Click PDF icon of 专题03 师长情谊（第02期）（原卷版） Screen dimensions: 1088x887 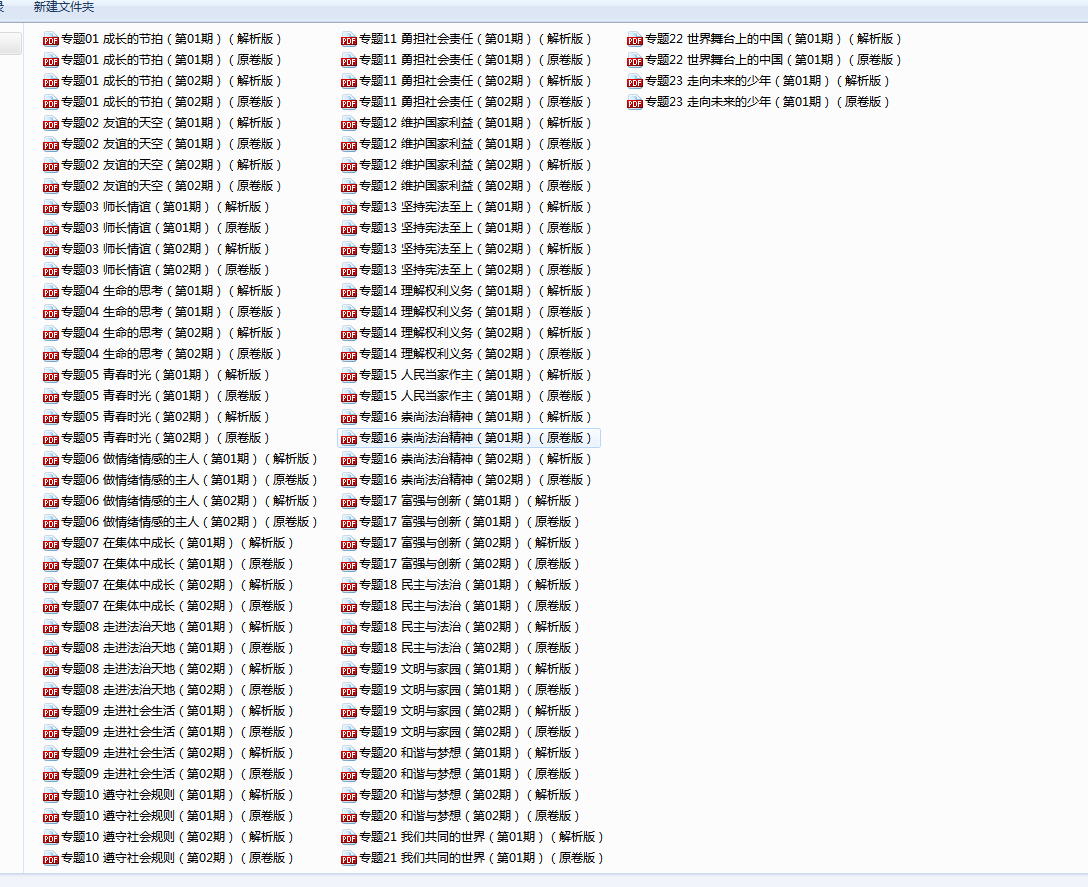(x=51, y=271)
